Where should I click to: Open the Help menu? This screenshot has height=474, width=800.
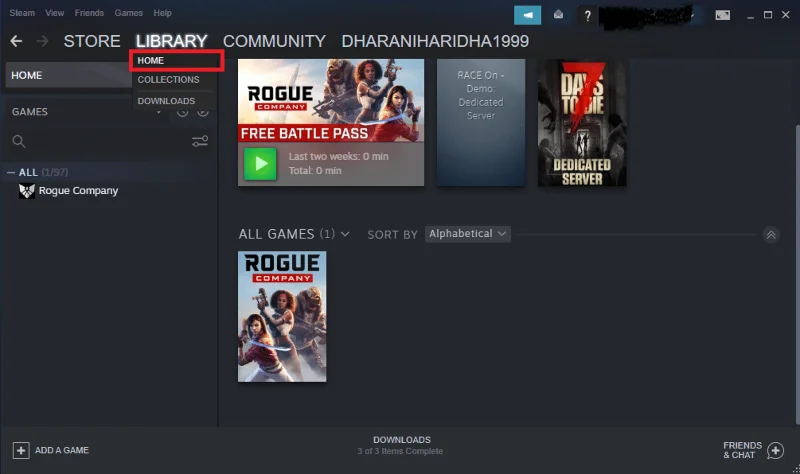coord(162,13)
